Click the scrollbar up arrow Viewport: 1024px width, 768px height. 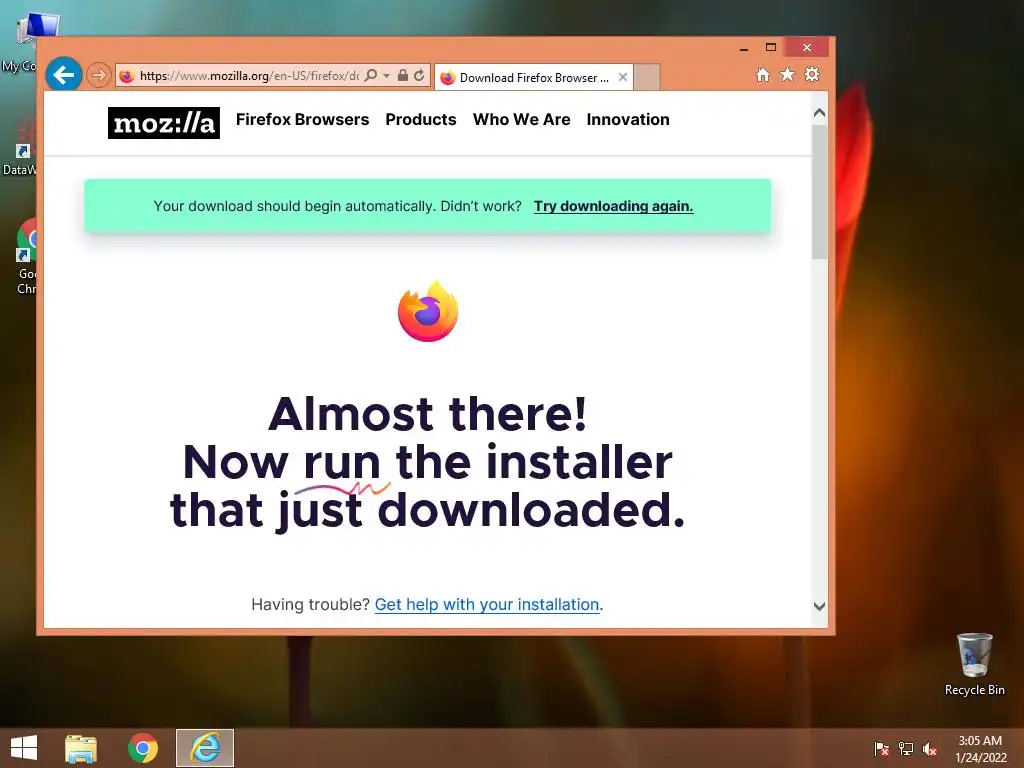(820, 112)
